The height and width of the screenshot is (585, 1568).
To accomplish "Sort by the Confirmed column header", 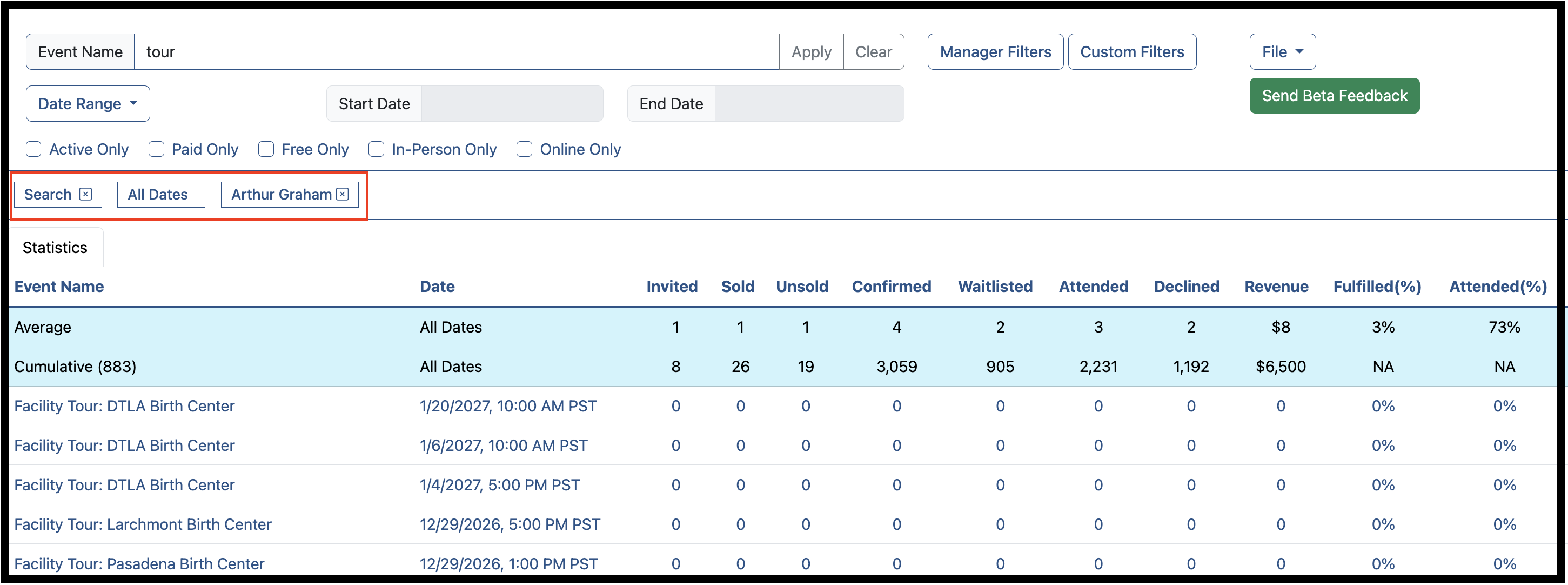I will (891, 287).
